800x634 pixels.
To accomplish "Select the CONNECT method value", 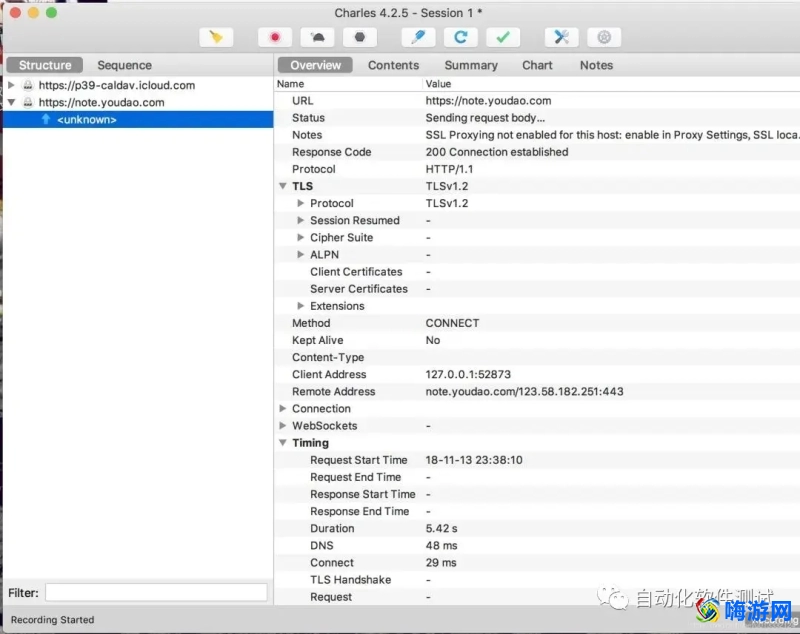I will pyautogui.click(x=453, y=323).
